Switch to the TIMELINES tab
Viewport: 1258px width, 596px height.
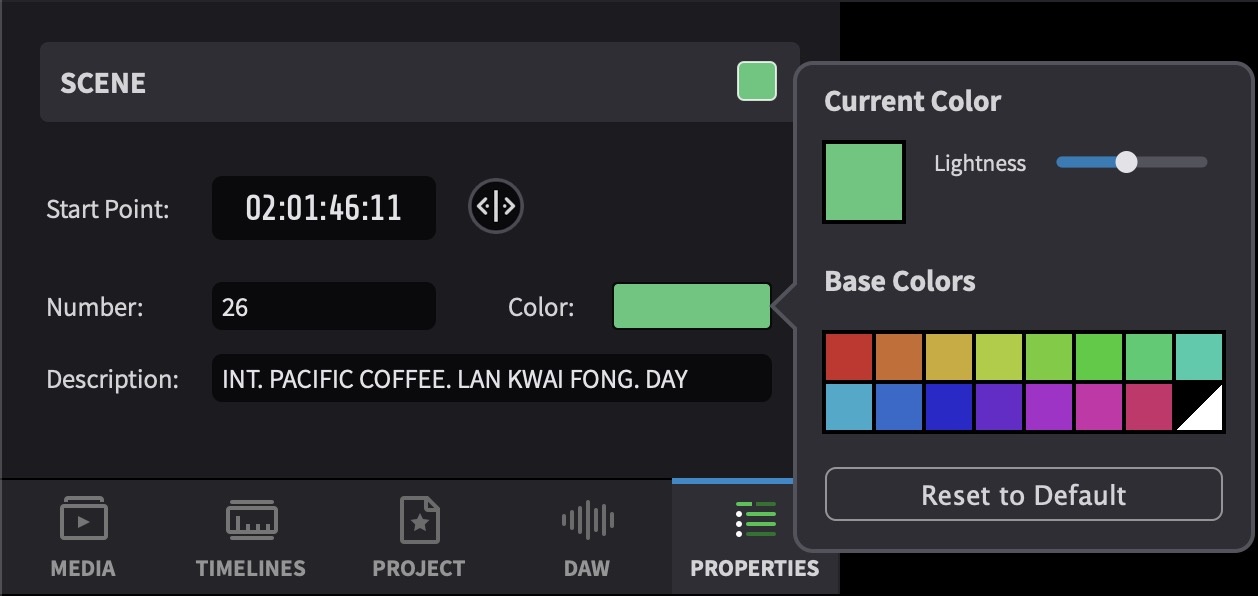coord(251,538)
